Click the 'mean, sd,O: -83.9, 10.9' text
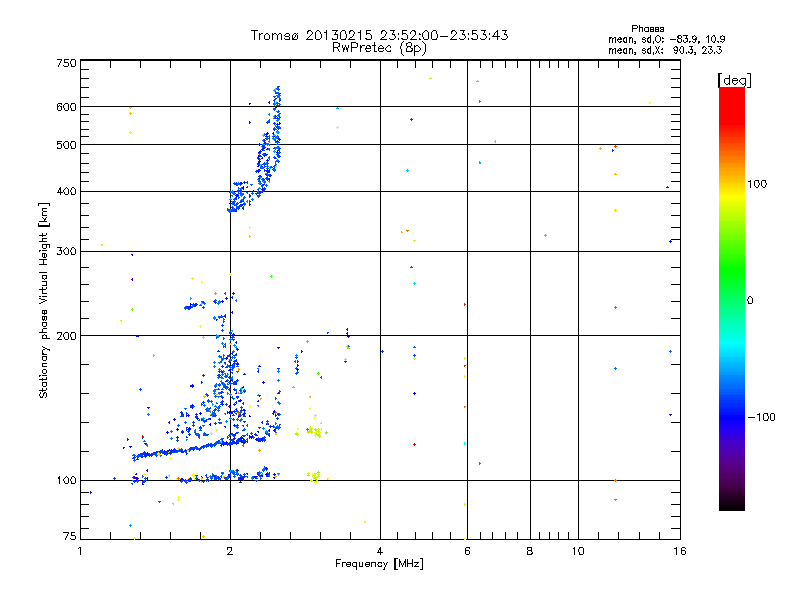 666,39
